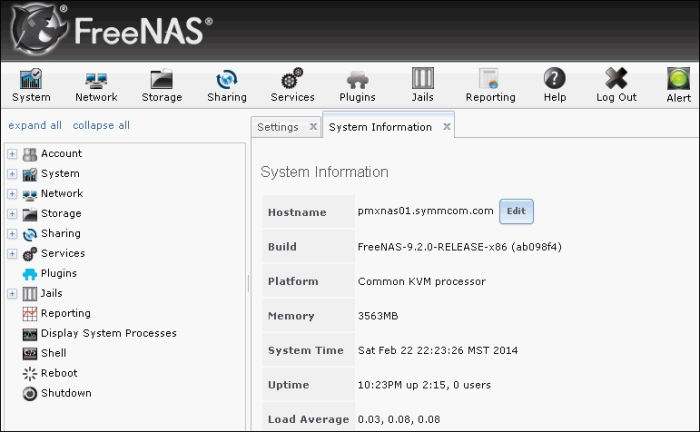700x432 pixels.
Task: Open Shell label in sidebar
Action: 54,353
